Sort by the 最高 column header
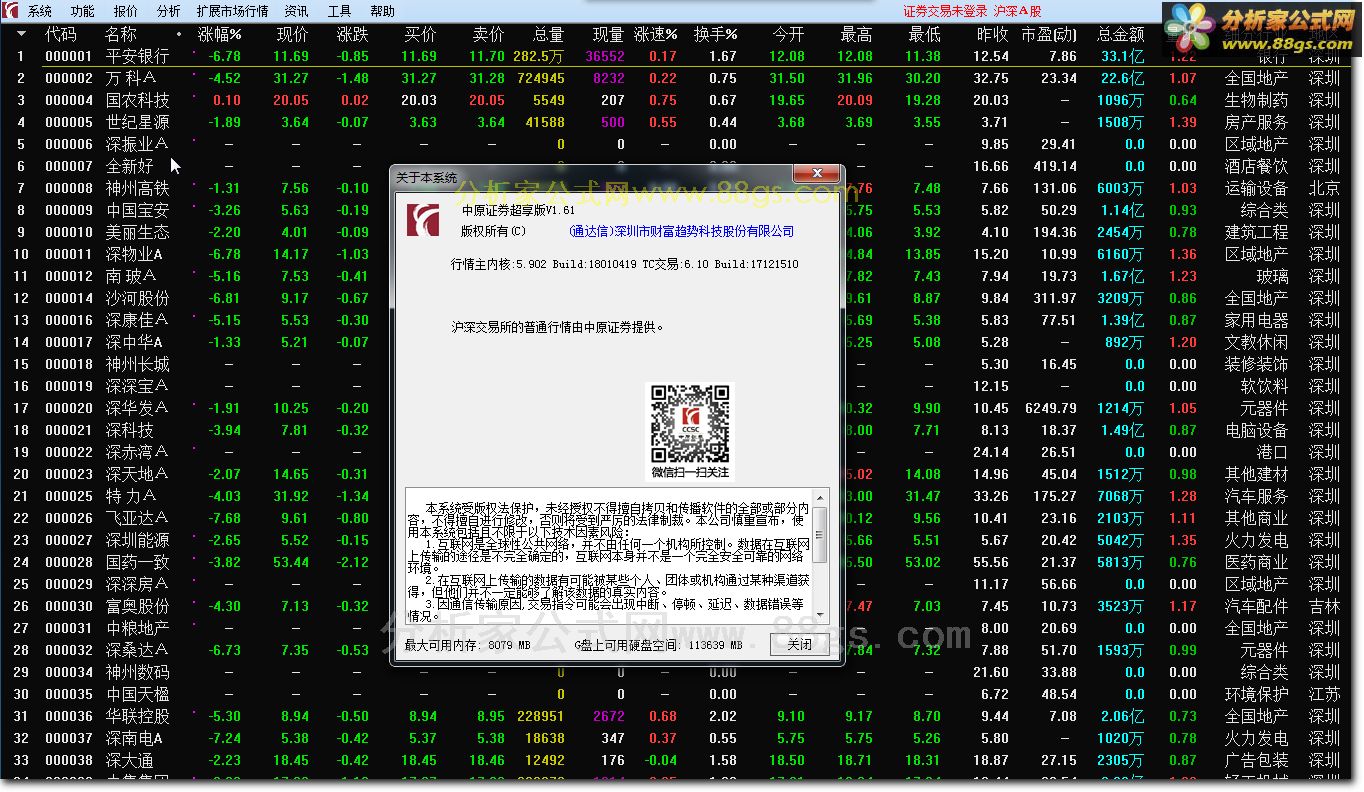 point(856,34)
